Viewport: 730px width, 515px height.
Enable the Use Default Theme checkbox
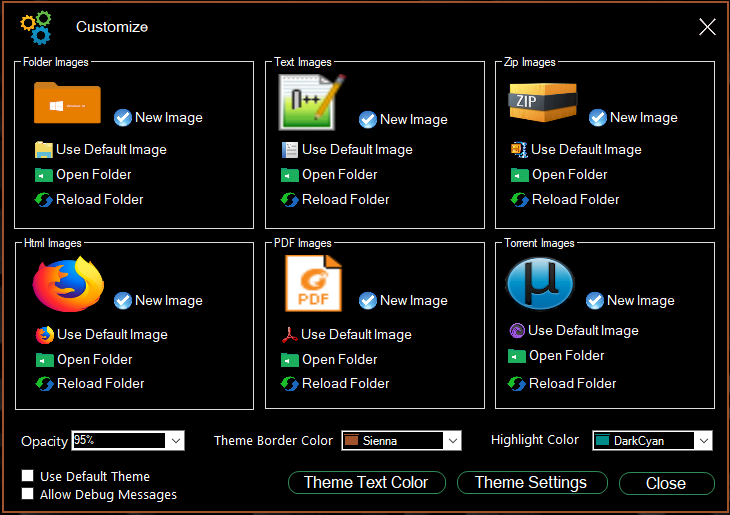pos(27,475)
